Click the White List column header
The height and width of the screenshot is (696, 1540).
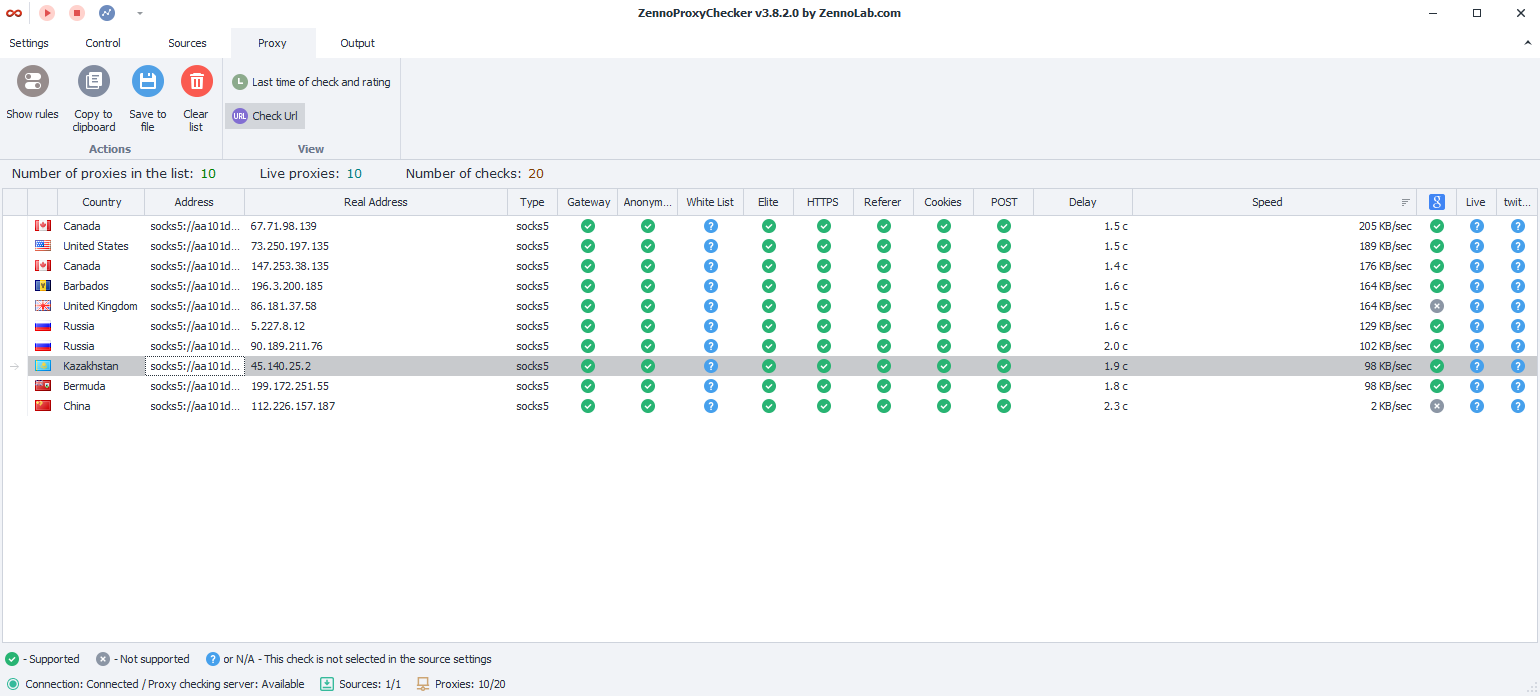(x=710, y=202)
